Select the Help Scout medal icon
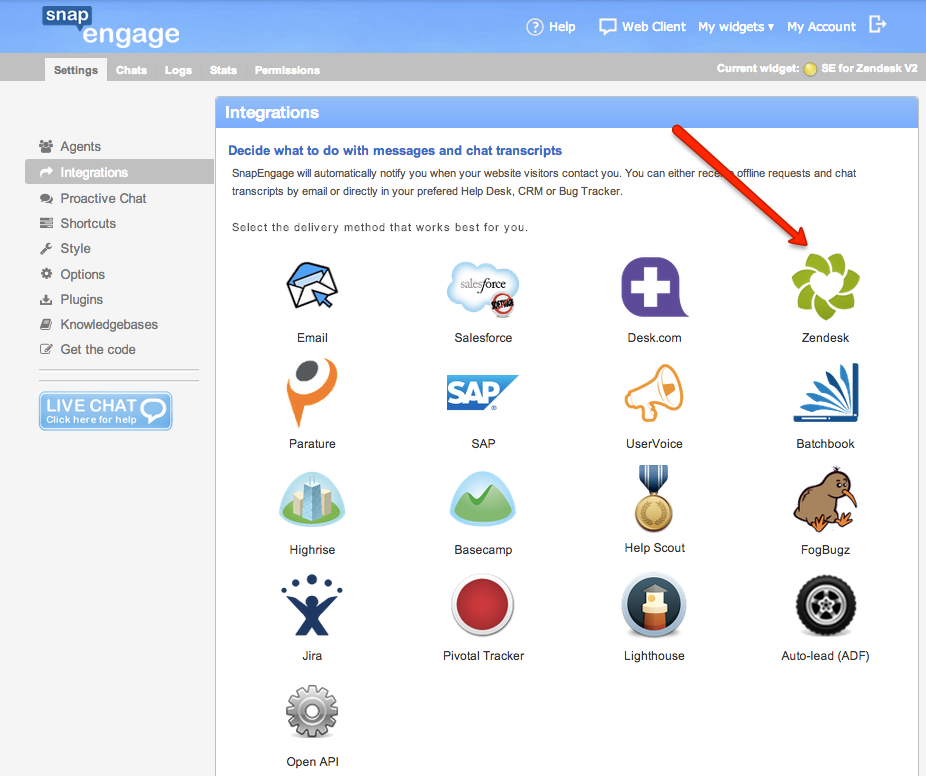This screenshot has height=776, width=926. coord(654,498)
